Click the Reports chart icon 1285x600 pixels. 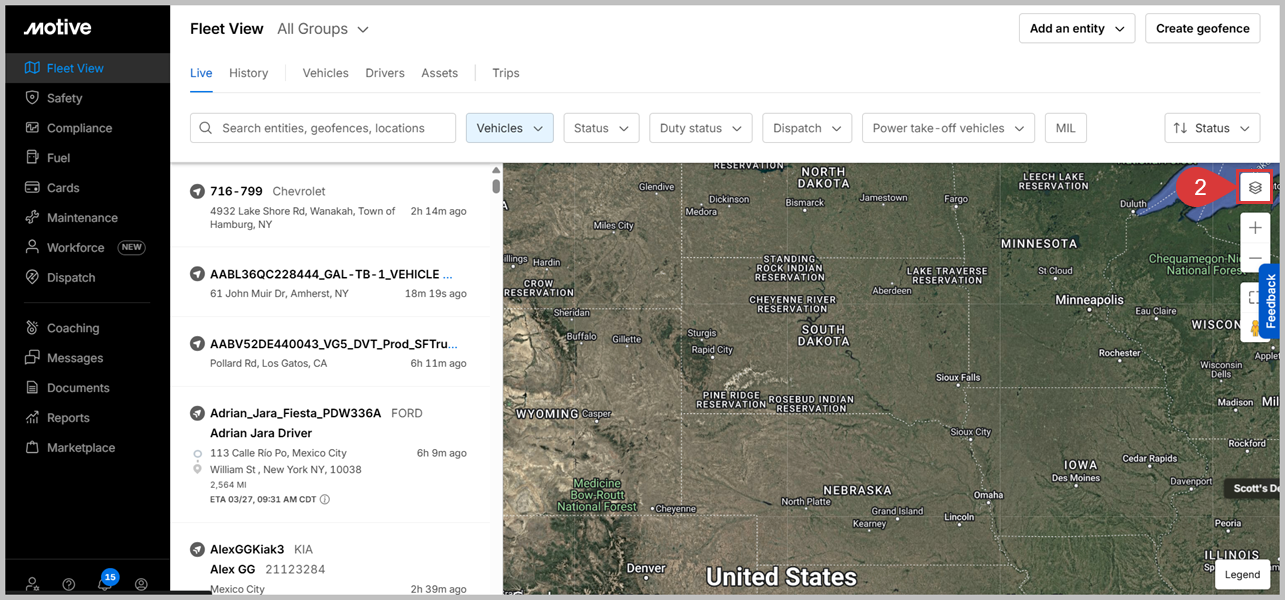click(32, 418)
